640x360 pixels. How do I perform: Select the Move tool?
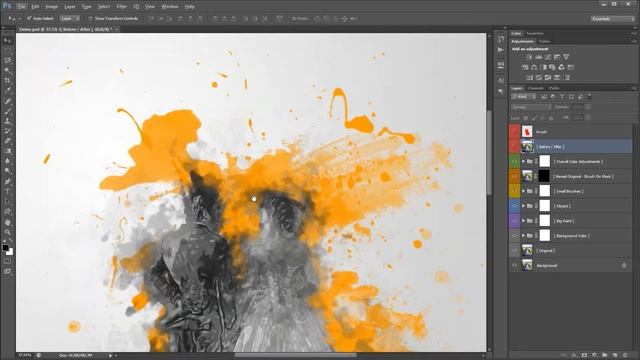(x=7, y=41)
